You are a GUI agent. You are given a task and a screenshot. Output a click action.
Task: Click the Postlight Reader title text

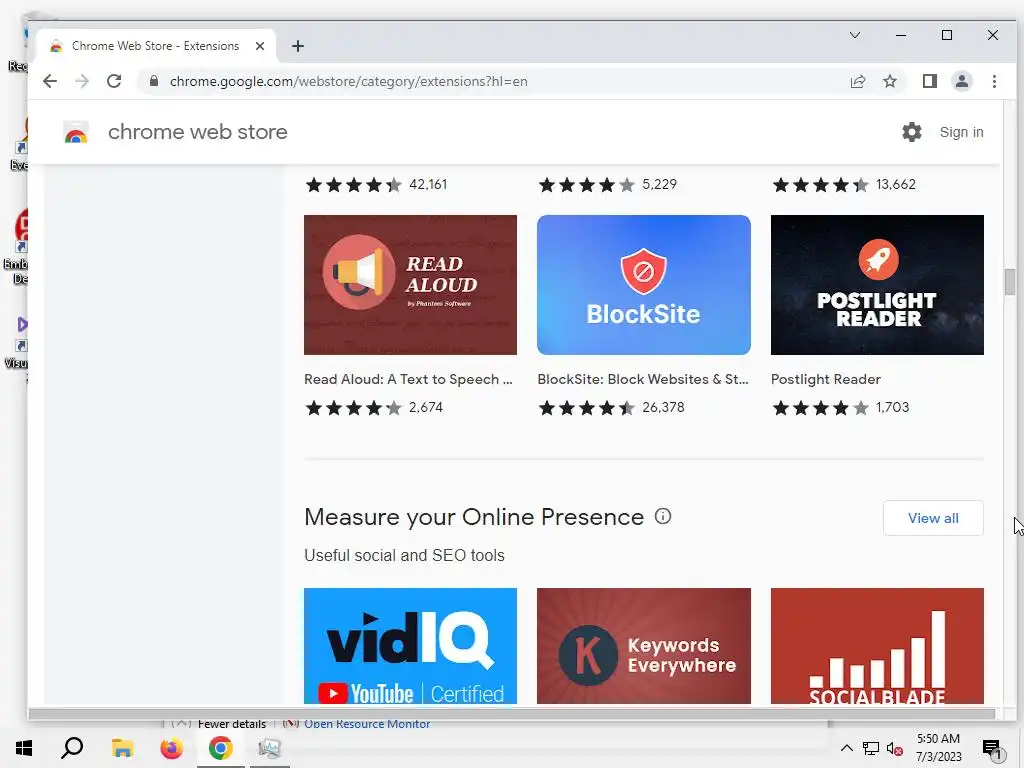[825, 379]
